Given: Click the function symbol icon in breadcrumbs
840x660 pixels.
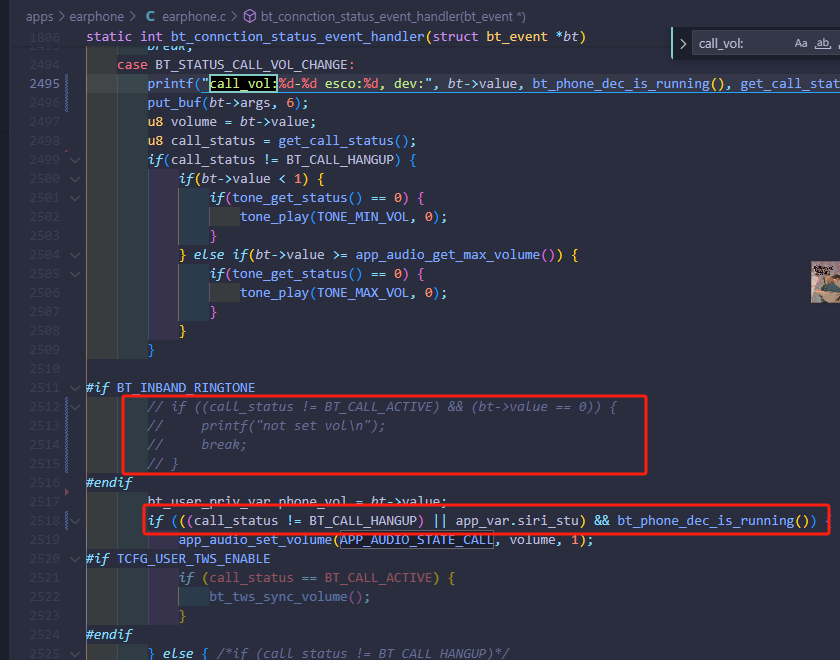Looking at the screenshot, I should tap(250, 17).
